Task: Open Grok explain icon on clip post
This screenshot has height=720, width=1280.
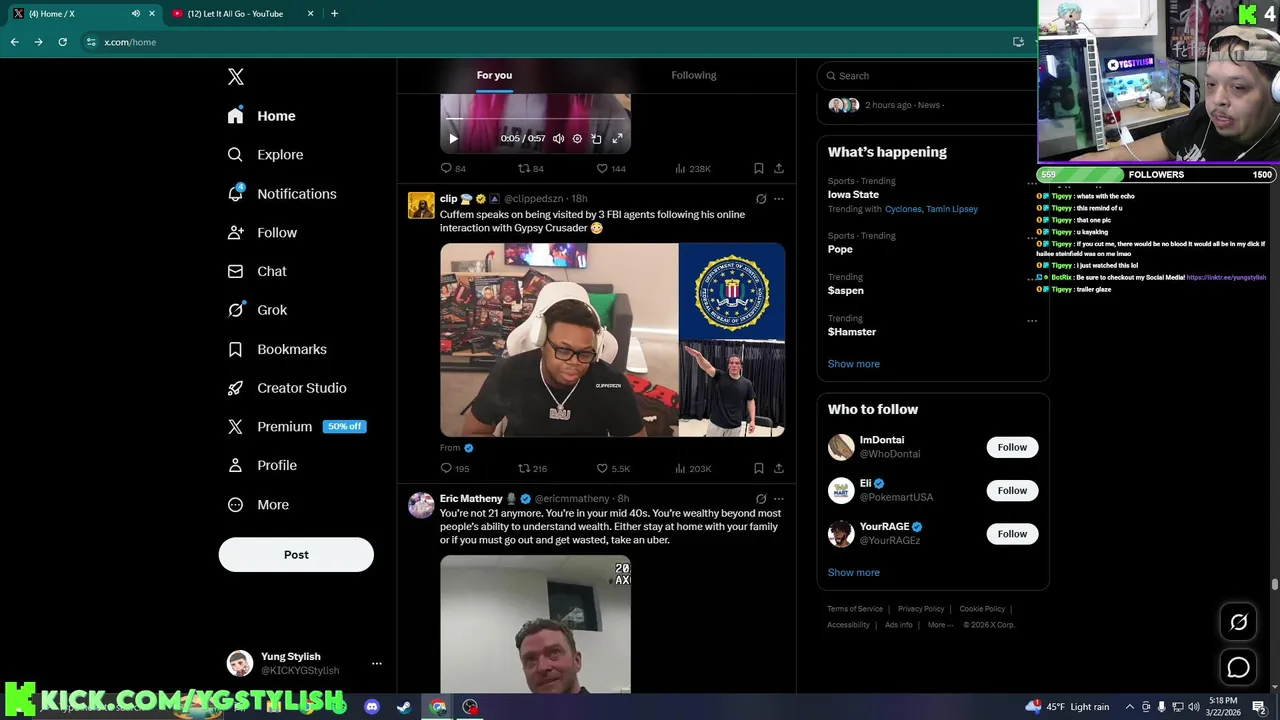Action: coord(761,199)
